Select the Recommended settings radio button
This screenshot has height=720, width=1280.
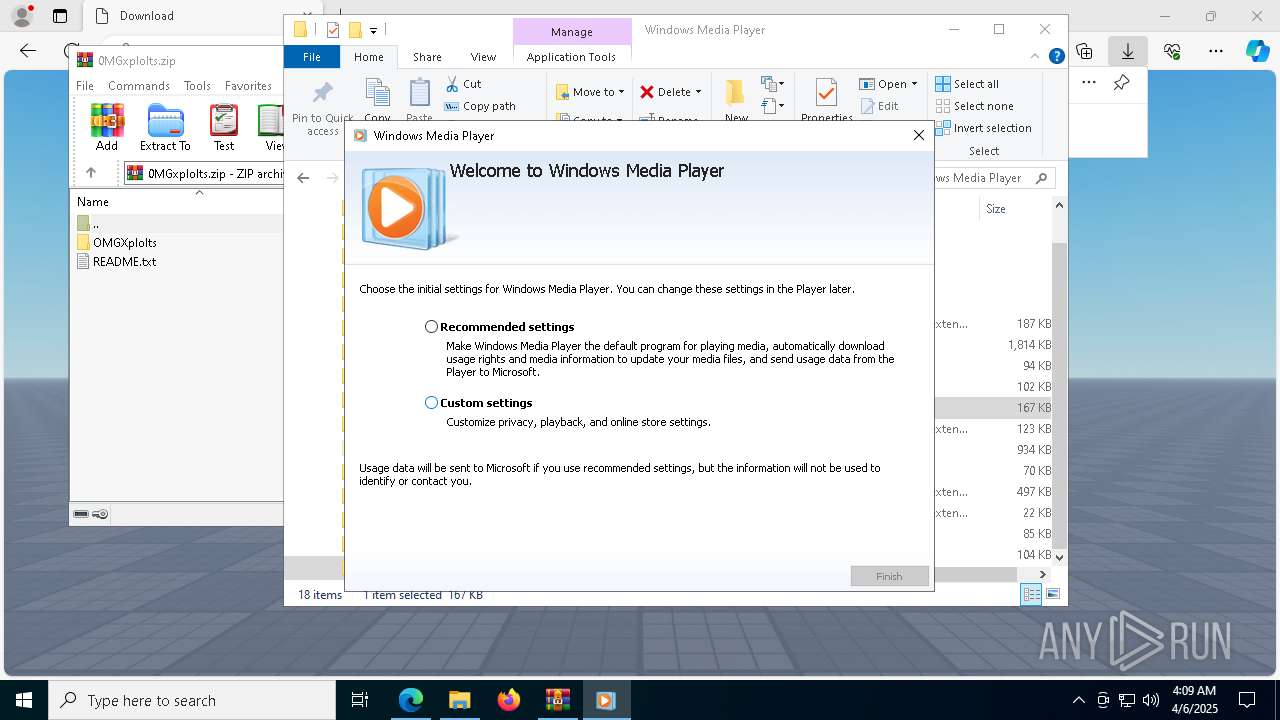coord(431,327)
